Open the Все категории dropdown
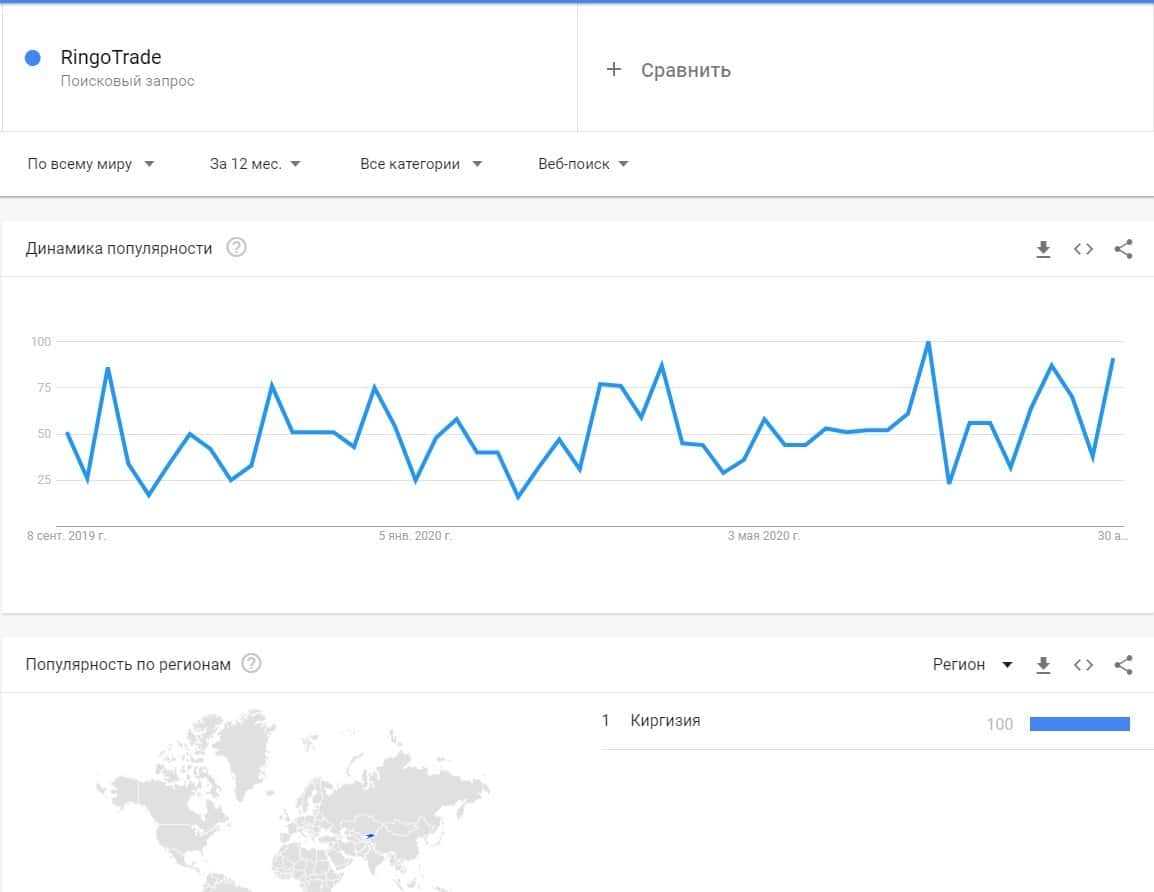 [x=421, y=164]
